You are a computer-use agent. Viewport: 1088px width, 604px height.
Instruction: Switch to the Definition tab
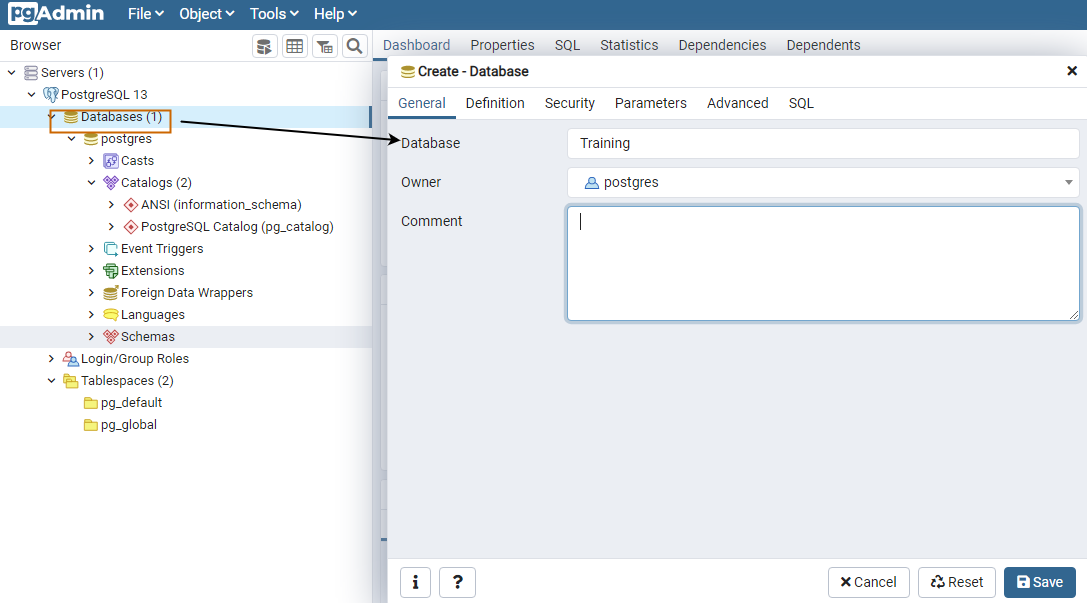pos(495,103)
